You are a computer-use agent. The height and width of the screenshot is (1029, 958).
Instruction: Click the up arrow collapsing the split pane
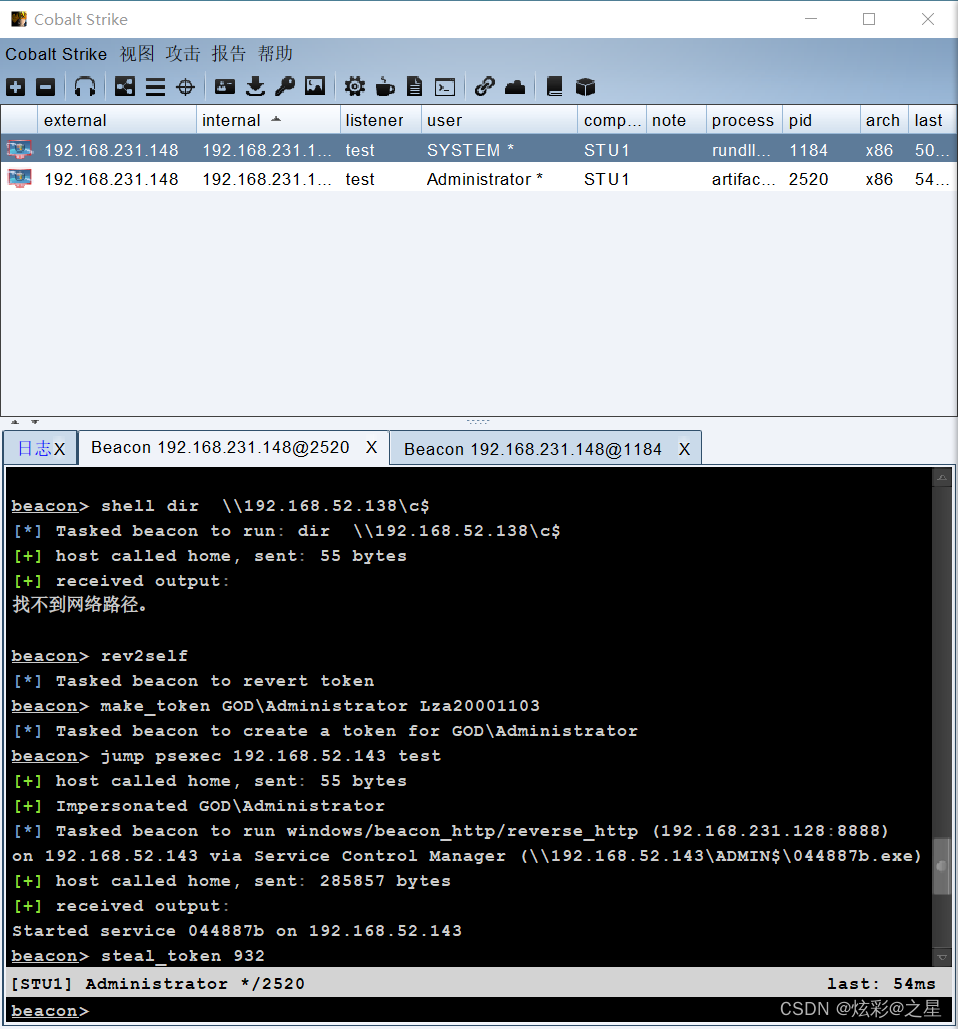(x=15, y=422)
